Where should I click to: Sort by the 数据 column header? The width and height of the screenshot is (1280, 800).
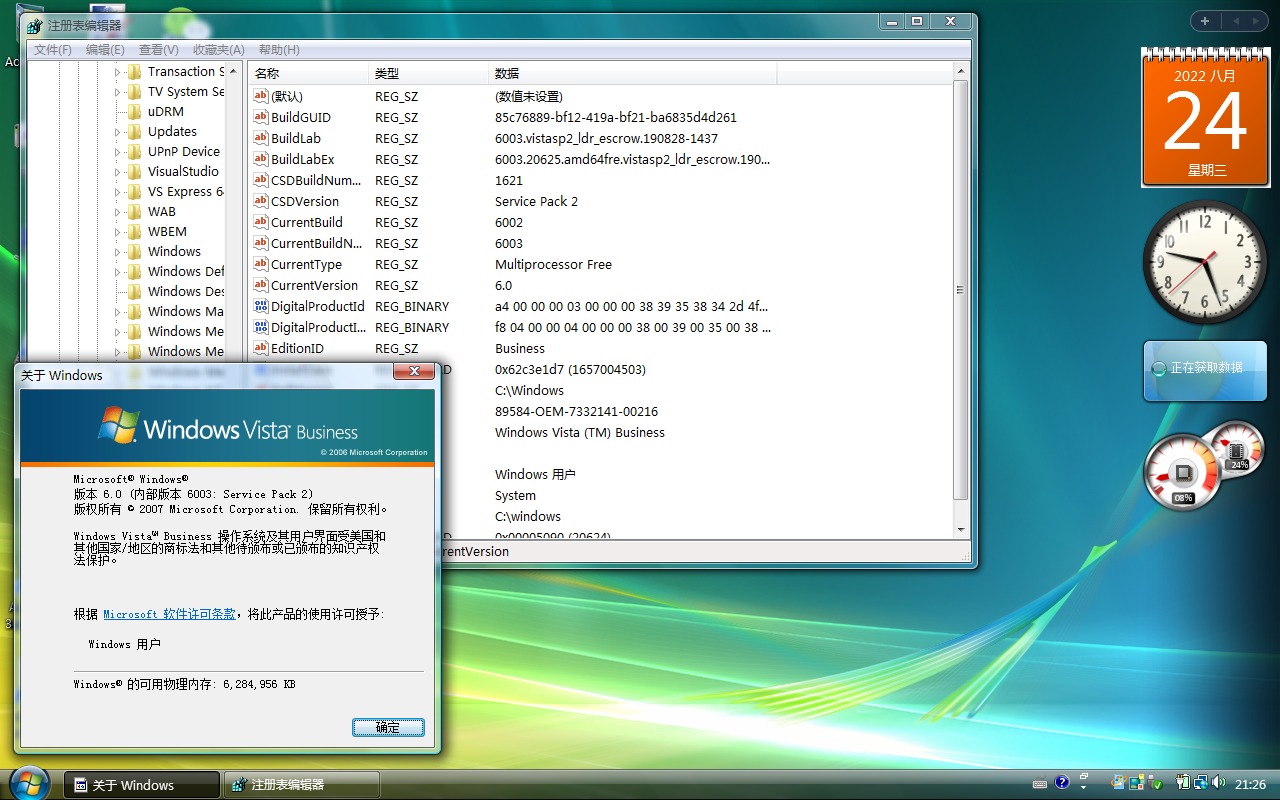pyautogui.click(x=633, y=74)
